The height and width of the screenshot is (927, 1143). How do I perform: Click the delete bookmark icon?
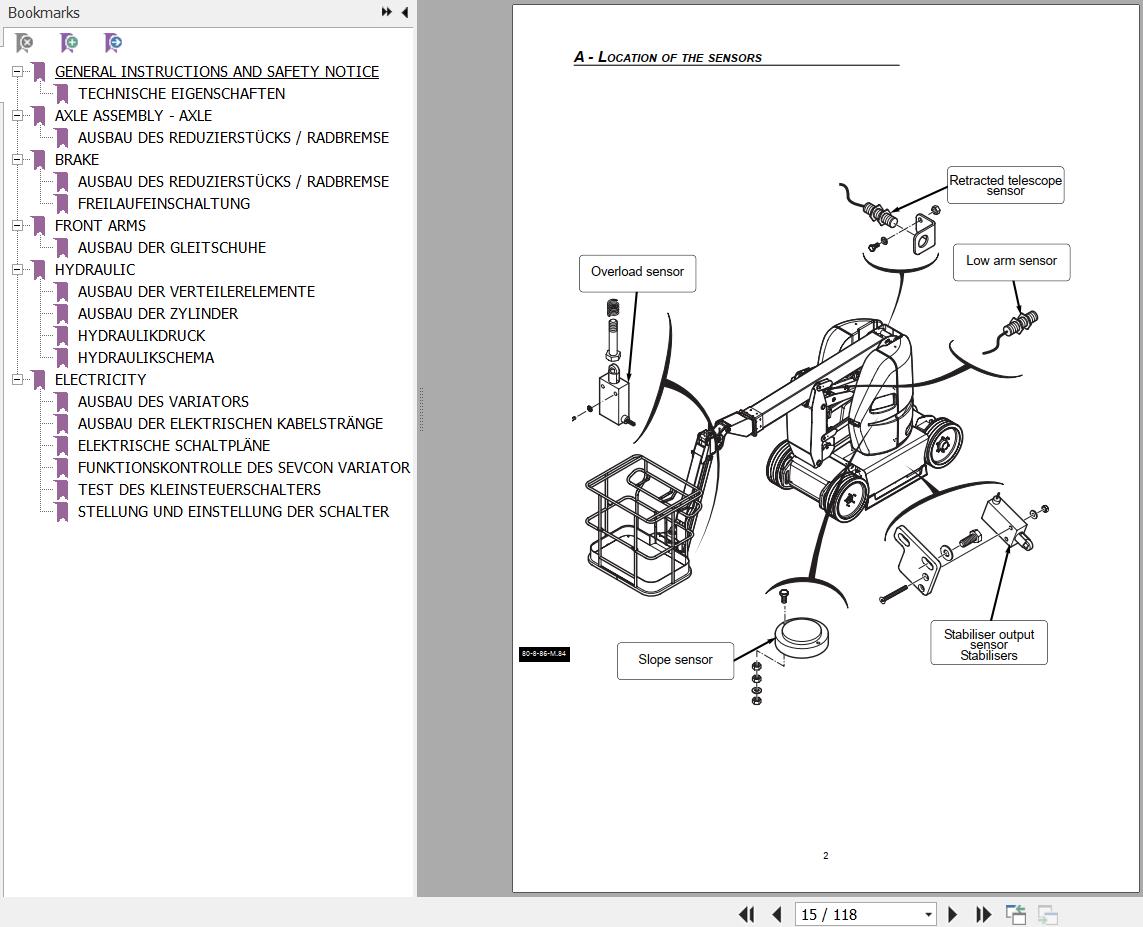(x=24, y=43)
